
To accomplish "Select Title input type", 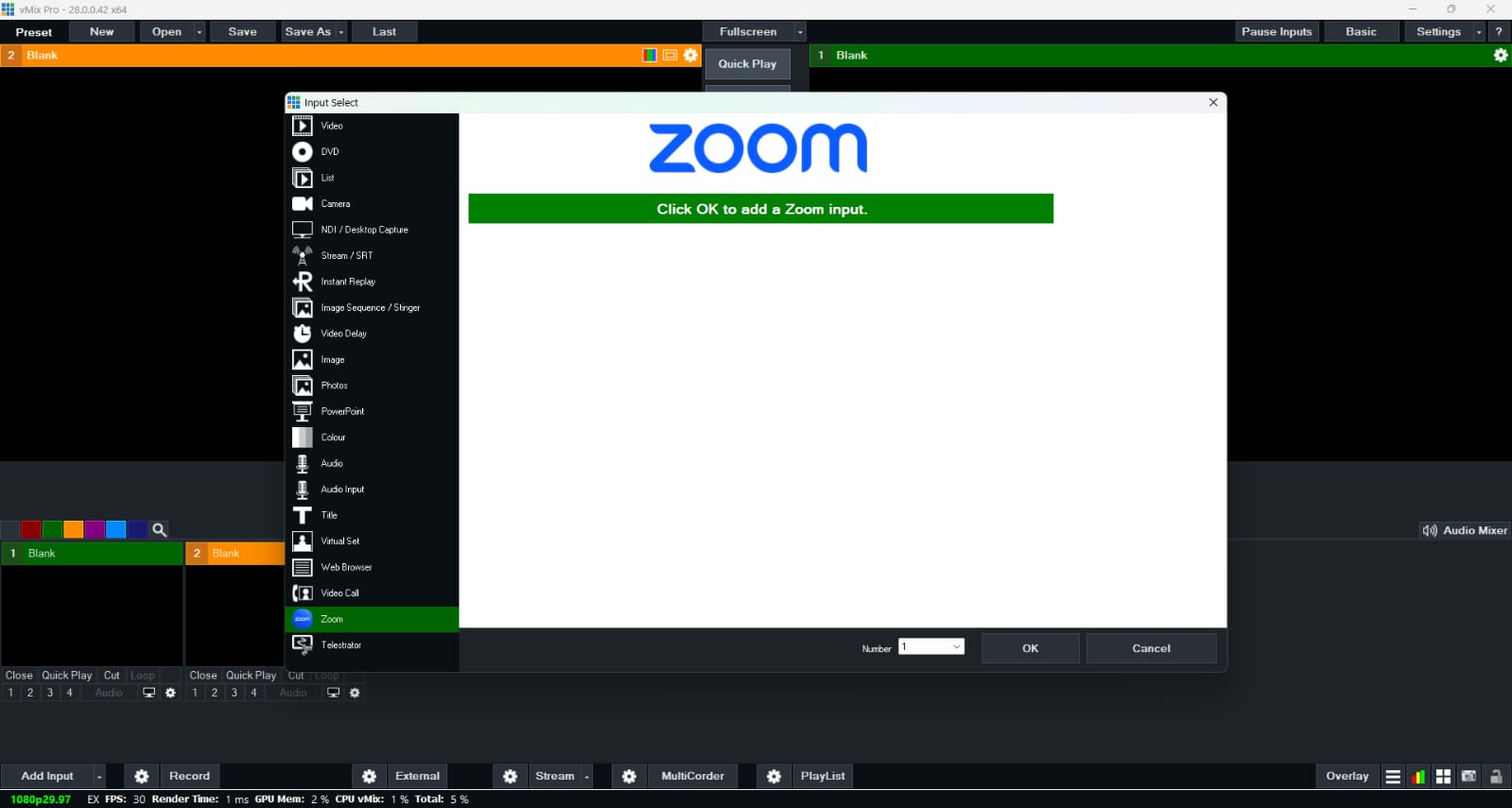I will coord(372,515).
